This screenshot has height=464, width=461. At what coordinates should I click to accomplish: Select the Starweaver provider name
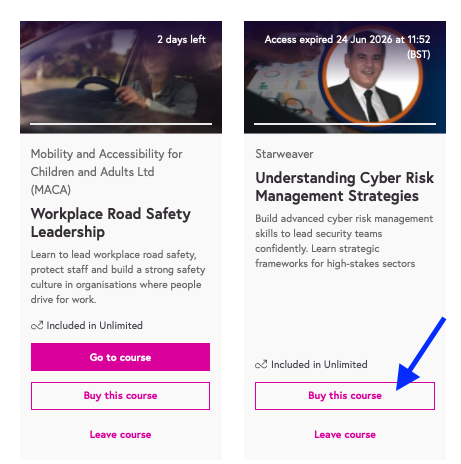tap(284, 154)
